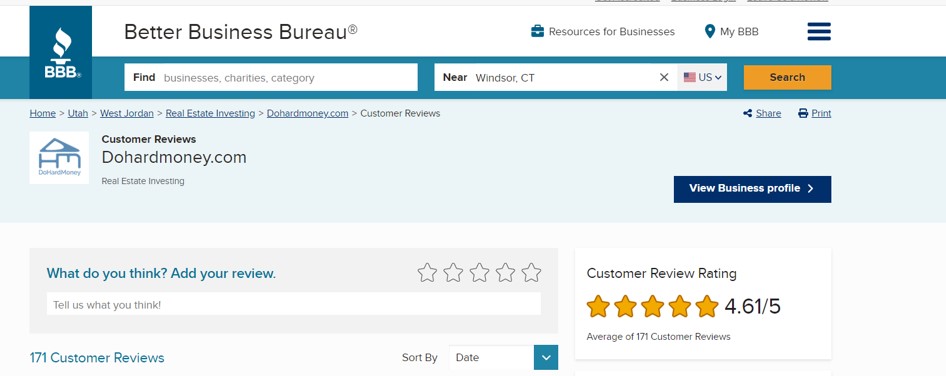Click the Tell us what you think field
Viewport: 946px width, 376px height.
pyautogui.click(x=294, y=304)
